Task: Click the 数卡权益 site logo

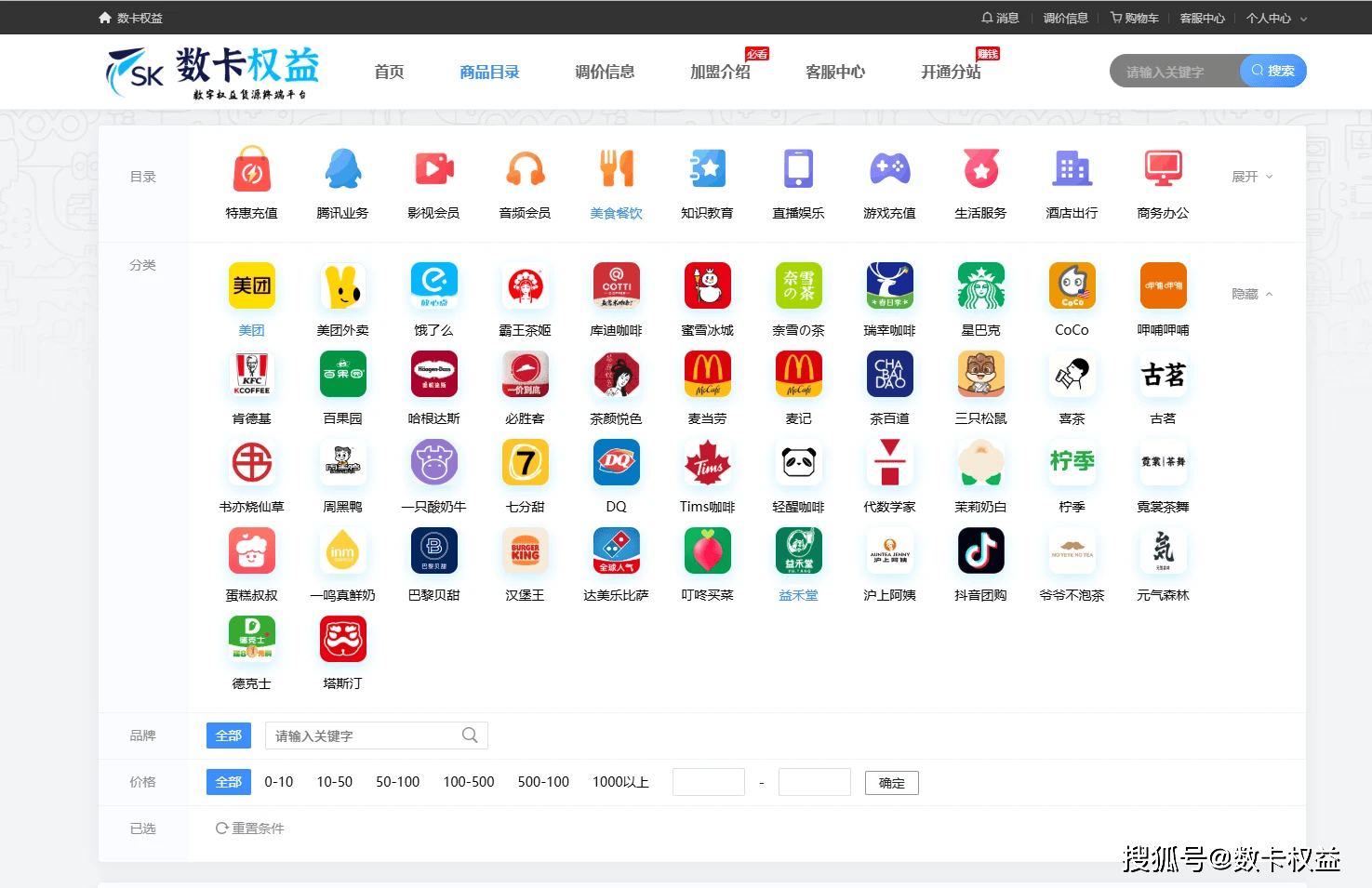Action: tap(212, 73)
